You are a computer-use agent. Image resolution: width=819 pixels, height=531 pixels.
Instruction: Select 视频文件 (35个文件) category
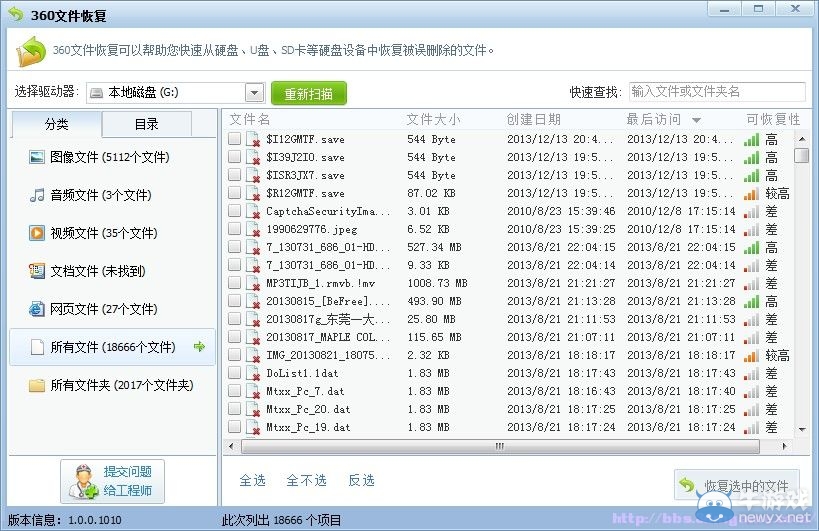tap(112, 233)
